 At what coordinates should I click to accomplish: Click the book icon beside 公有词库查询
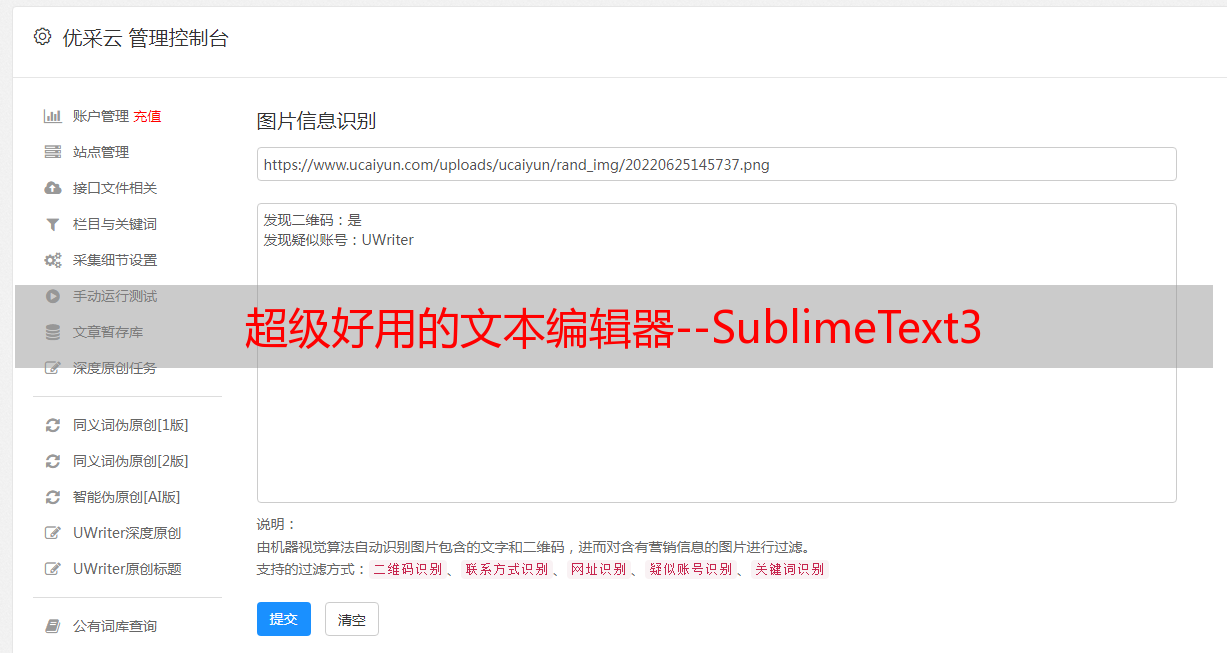coord(53,626)
